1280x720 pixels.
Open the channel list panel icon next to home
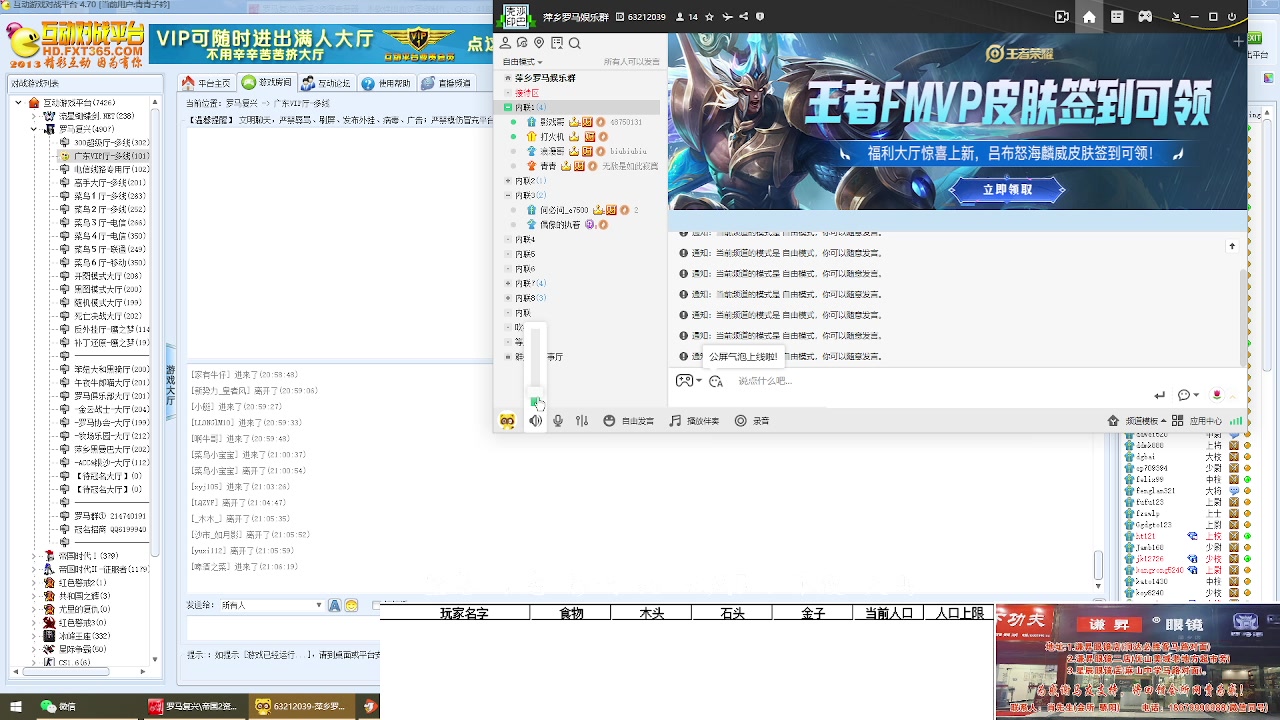(1117, 17)
